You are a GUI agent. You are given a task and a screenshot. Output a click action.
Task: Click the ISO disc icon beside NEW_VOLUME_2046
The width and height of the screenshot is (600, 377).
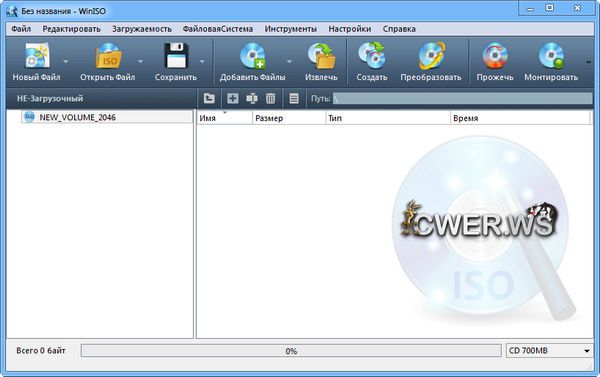(29, 117)
